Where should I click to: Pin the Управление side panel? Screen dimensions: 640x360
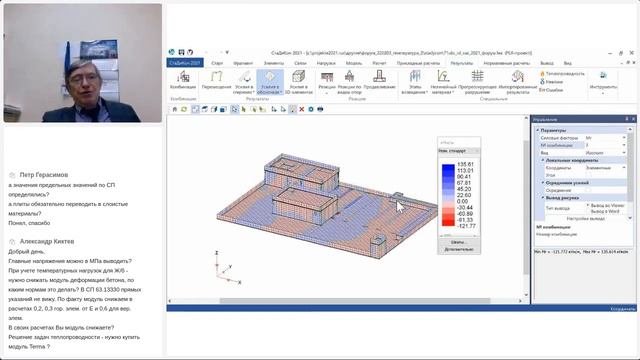coord(627,119)
